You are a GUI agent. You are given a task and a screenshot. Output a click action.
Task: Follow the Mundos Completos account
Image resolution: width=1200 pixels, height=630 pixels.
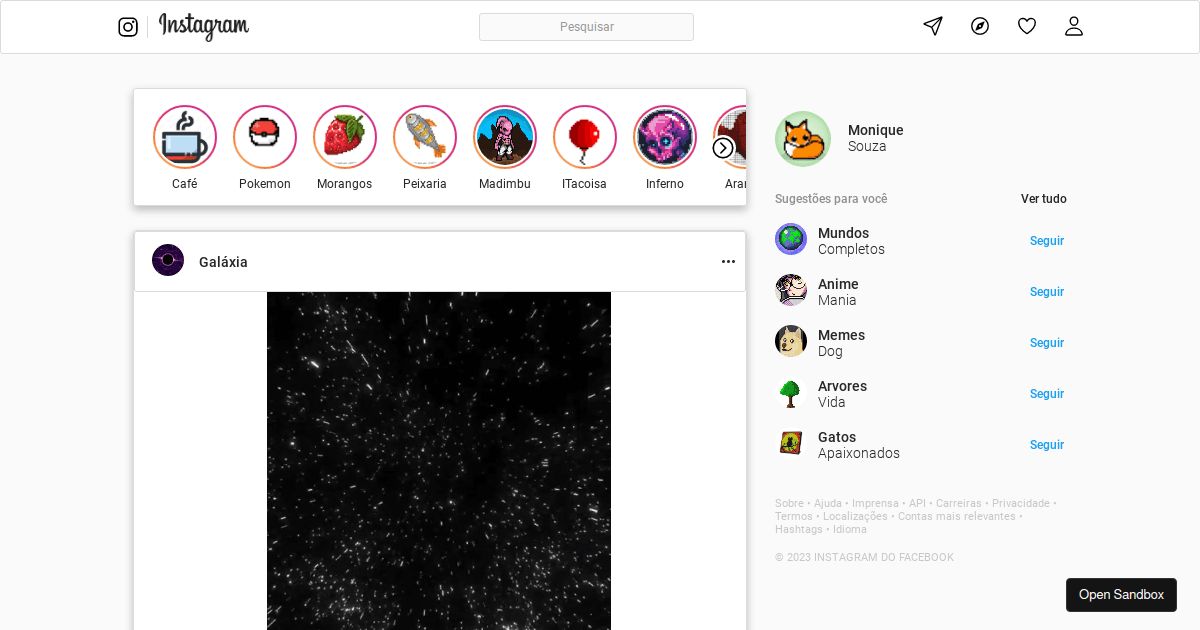pyautogui.click(x=1046, y=240)
